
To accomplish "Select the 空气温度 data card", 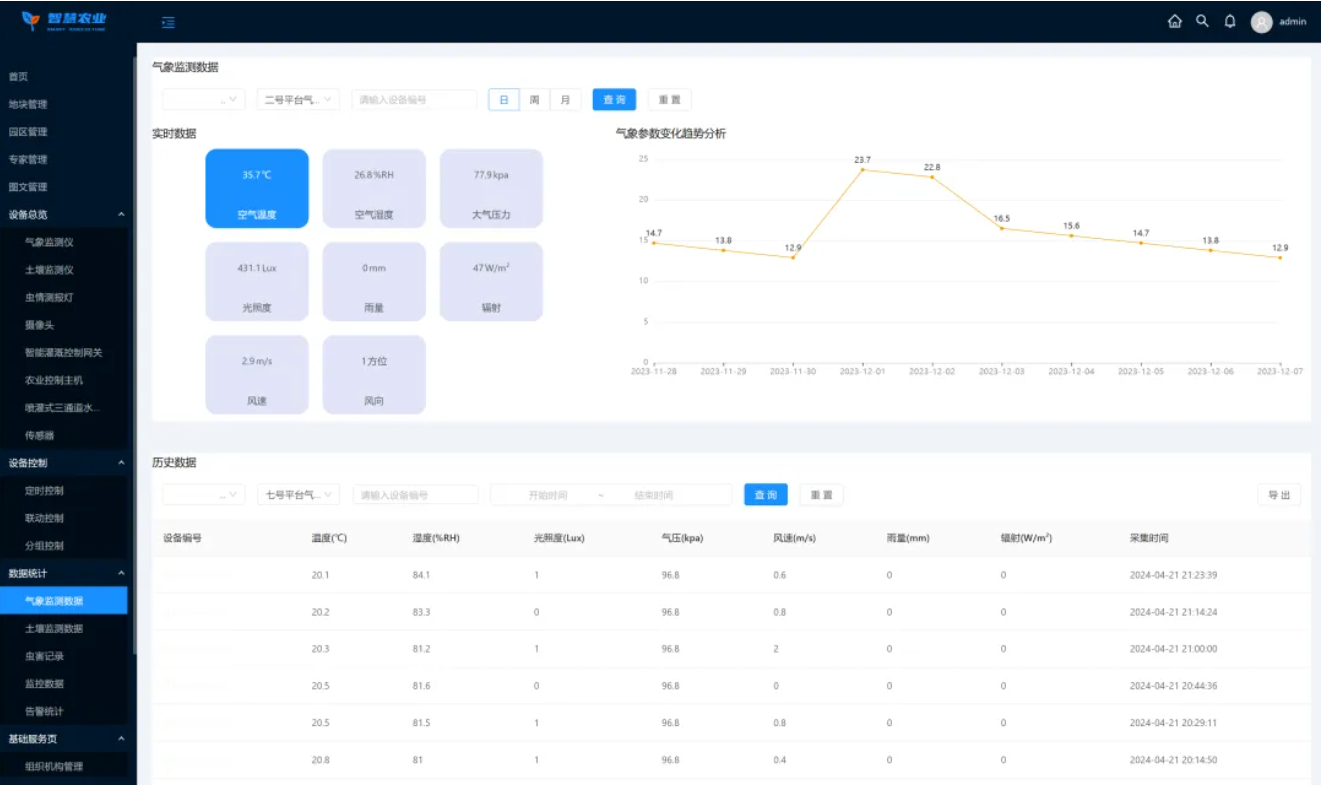I will pos(257,188).
